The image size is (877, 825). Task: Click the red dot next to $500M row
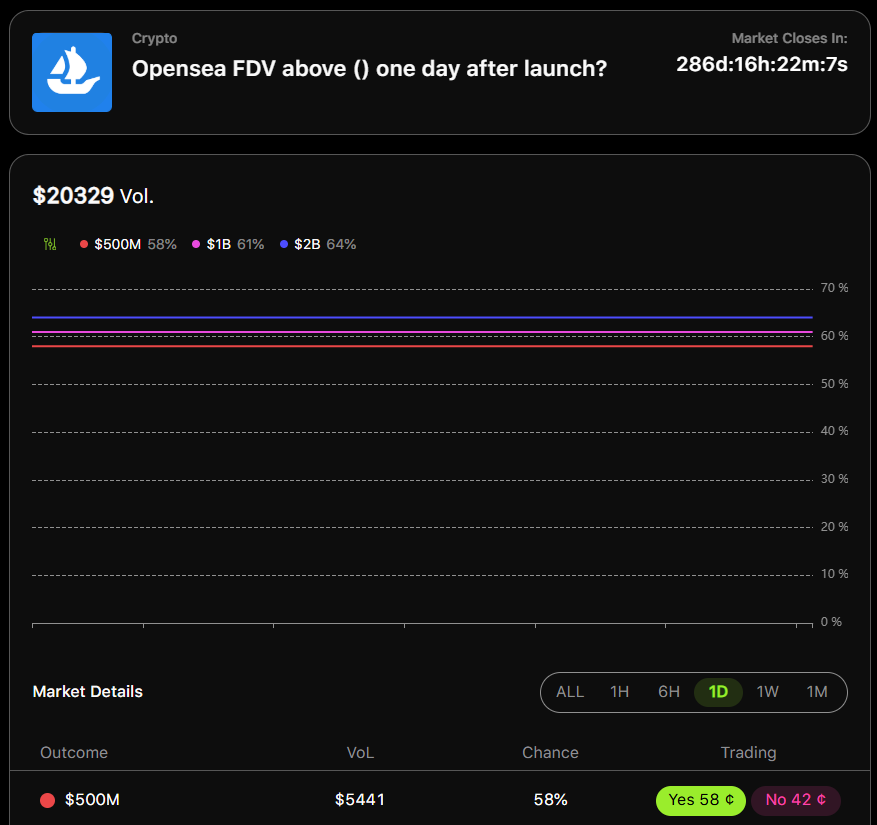pyautogui.click(x=48, y=800)
